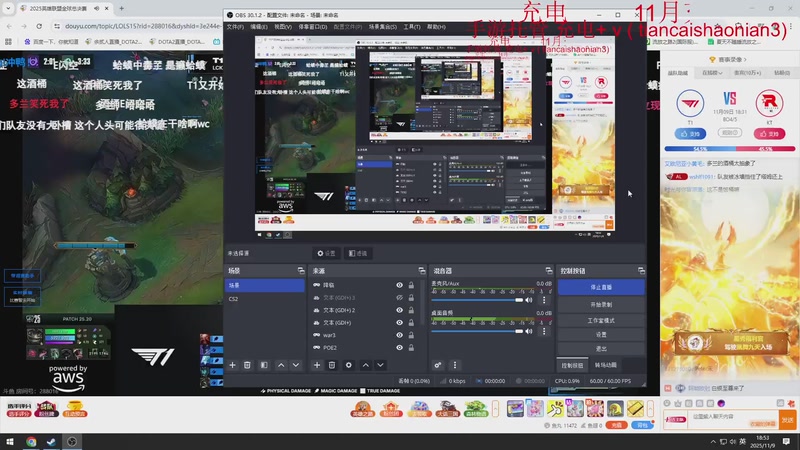The height and width of the screenshot is (450, 800).
Task: Move the selected source down
Action: tap(381, 365)
